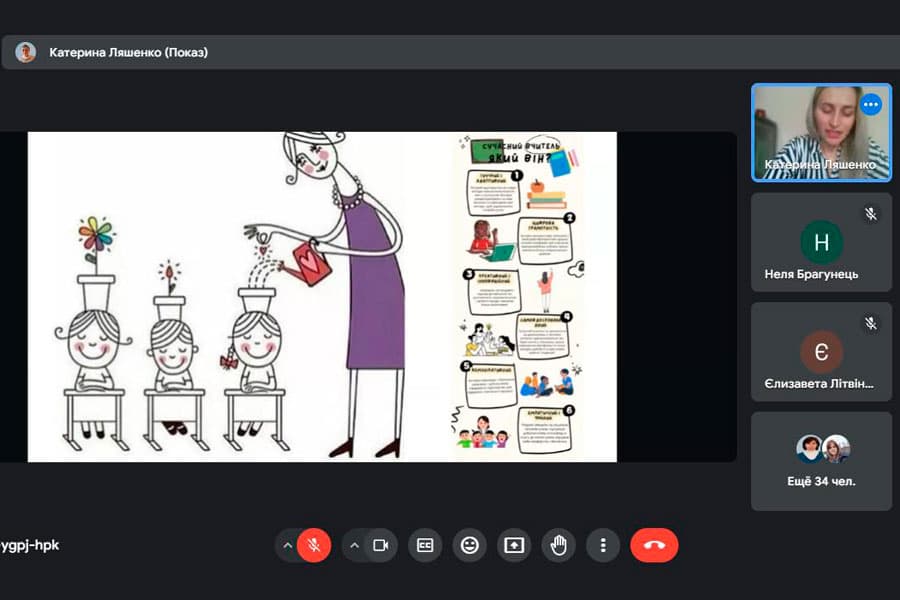
Task: Start presenting your screen
Action: tap(514, 545)
